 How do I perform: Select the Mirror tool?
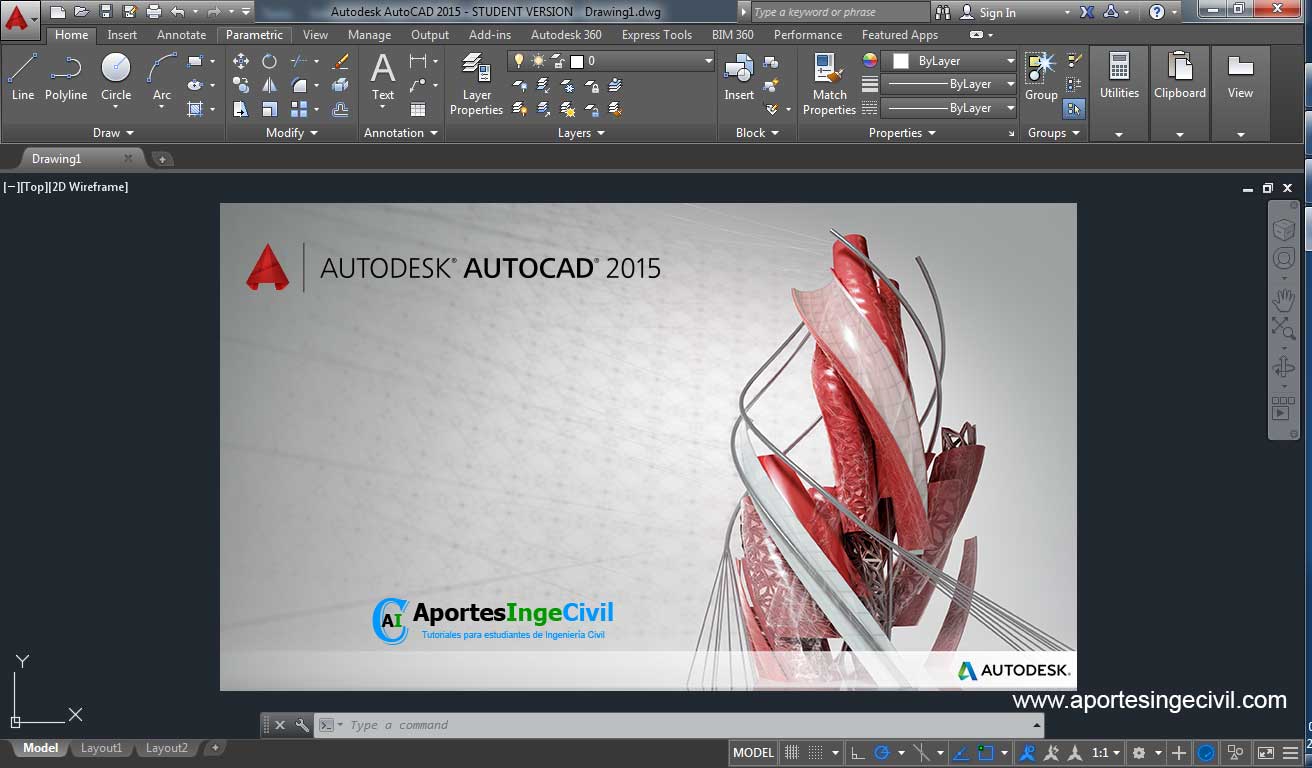pos(269,85)
